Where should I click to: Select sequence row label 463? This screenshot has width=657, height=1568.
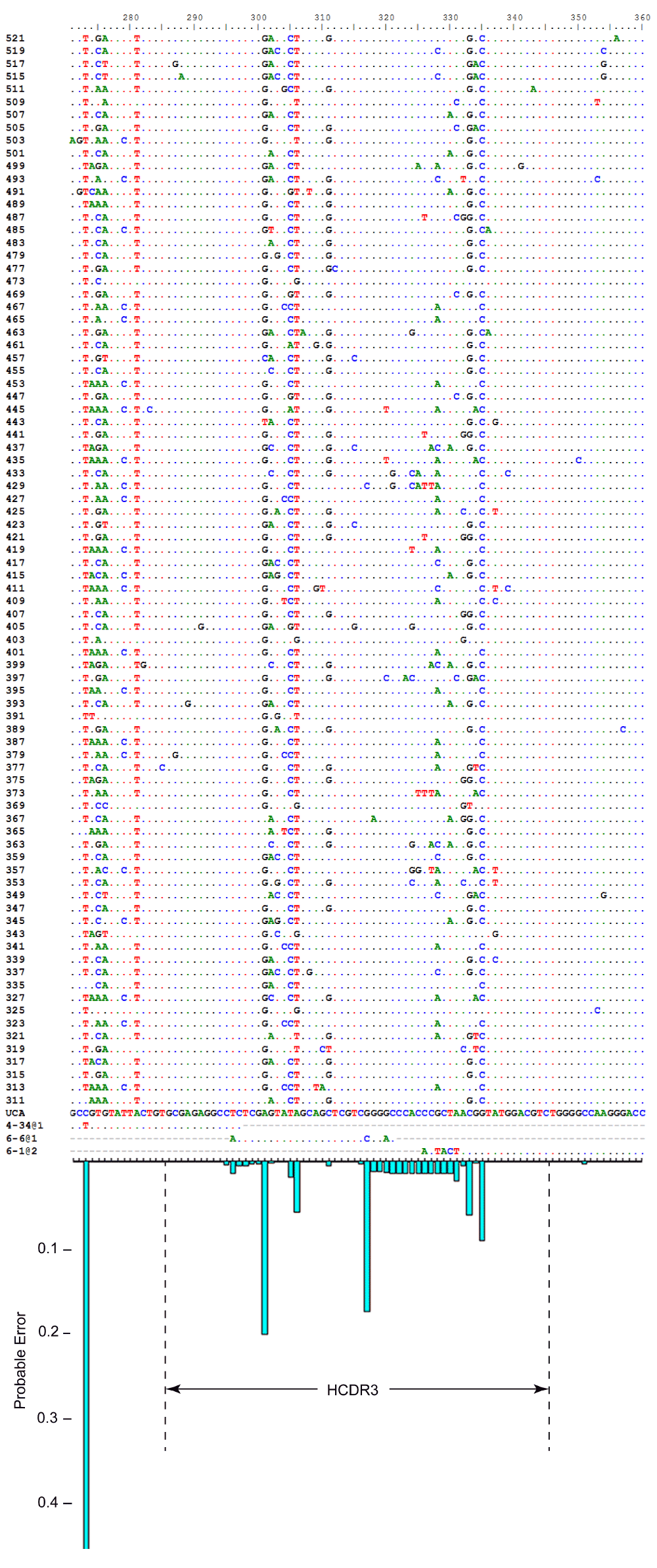(x=15, y=333)
